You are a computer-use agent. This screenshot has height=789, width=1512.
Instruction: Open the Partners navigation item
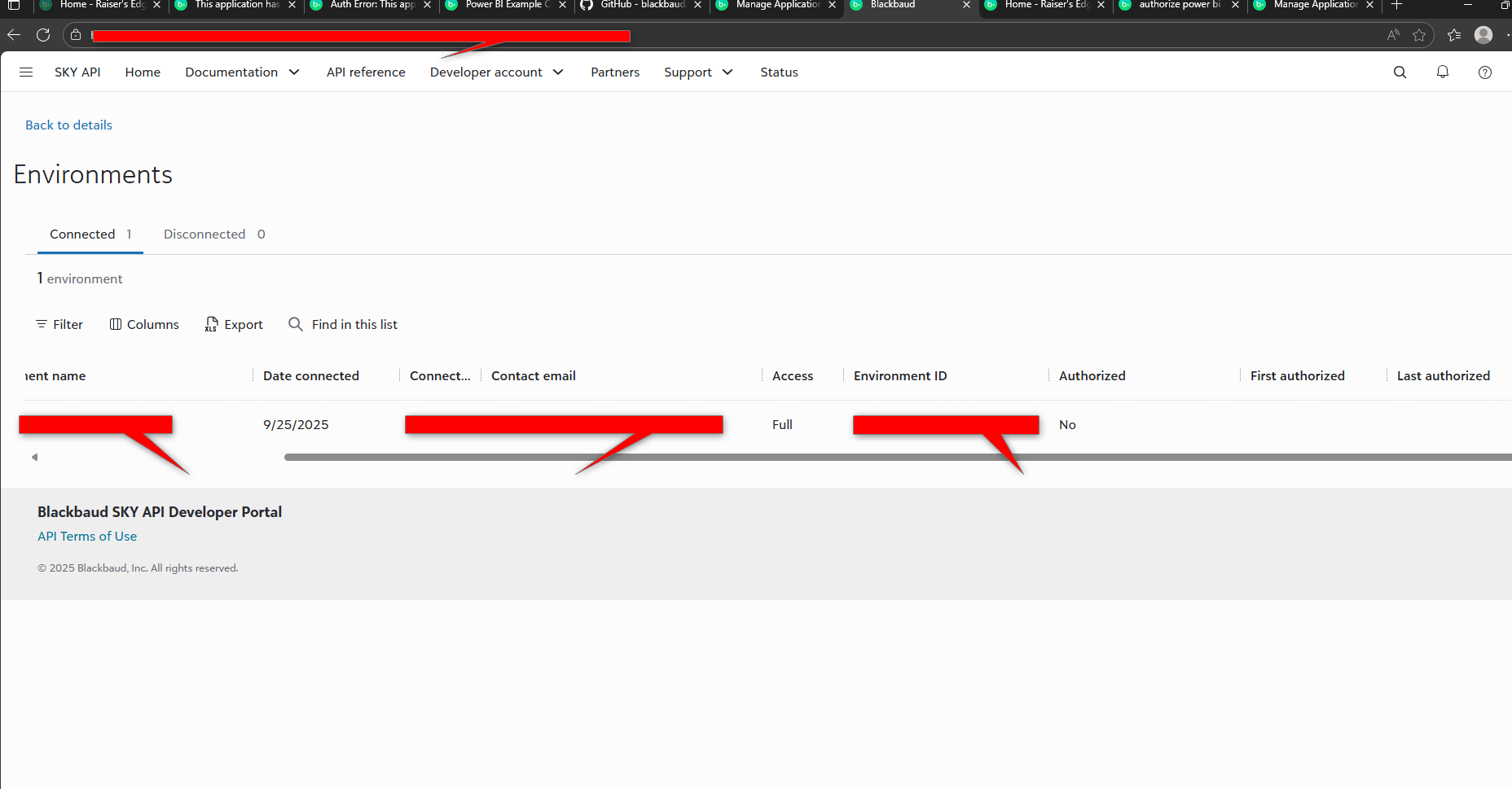point(615,72)
